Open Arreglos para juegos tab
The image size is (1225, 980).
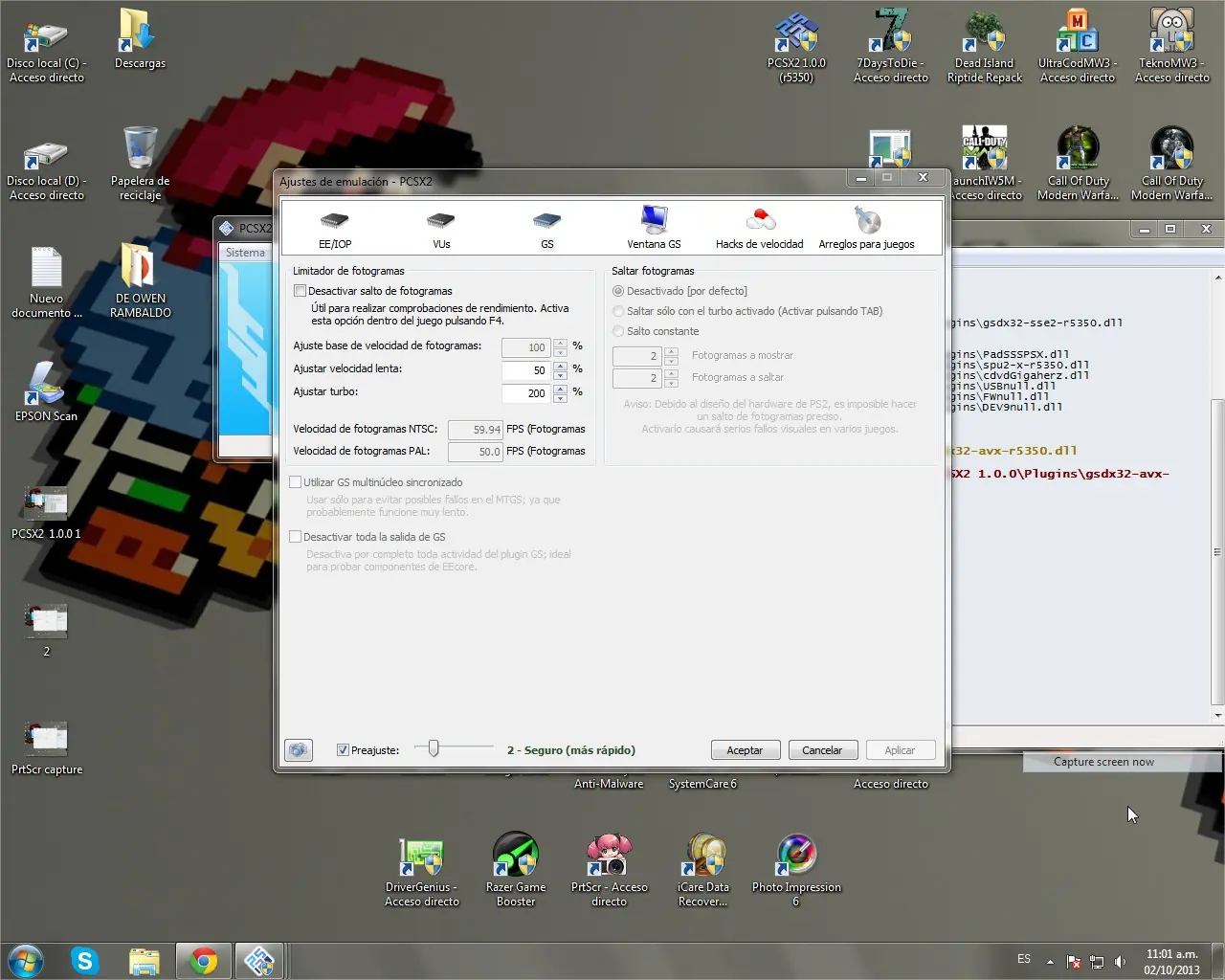867,229
